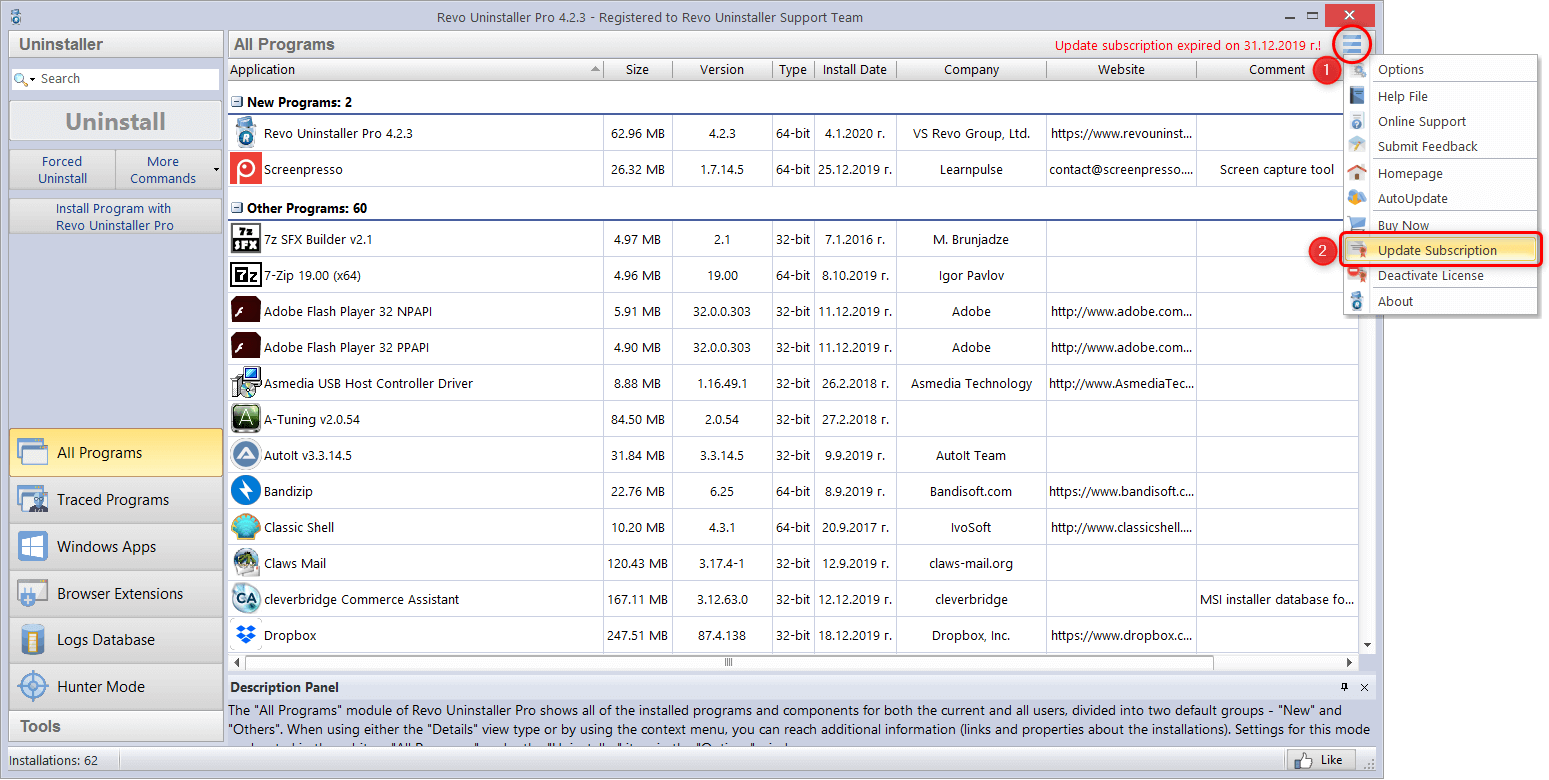
Task: Click the subscription expired notice text
Action: pos(1188,45)
